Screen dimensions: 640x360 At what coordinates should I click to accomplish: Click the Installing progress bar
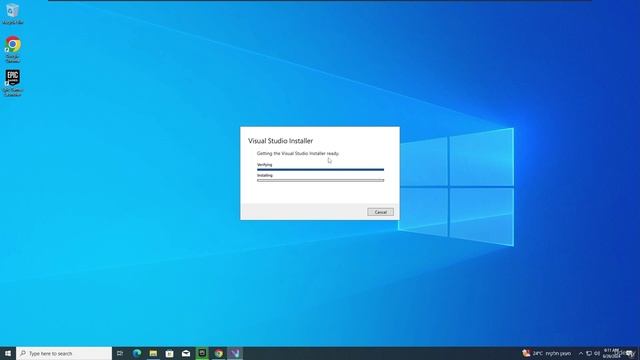(320, 180)
